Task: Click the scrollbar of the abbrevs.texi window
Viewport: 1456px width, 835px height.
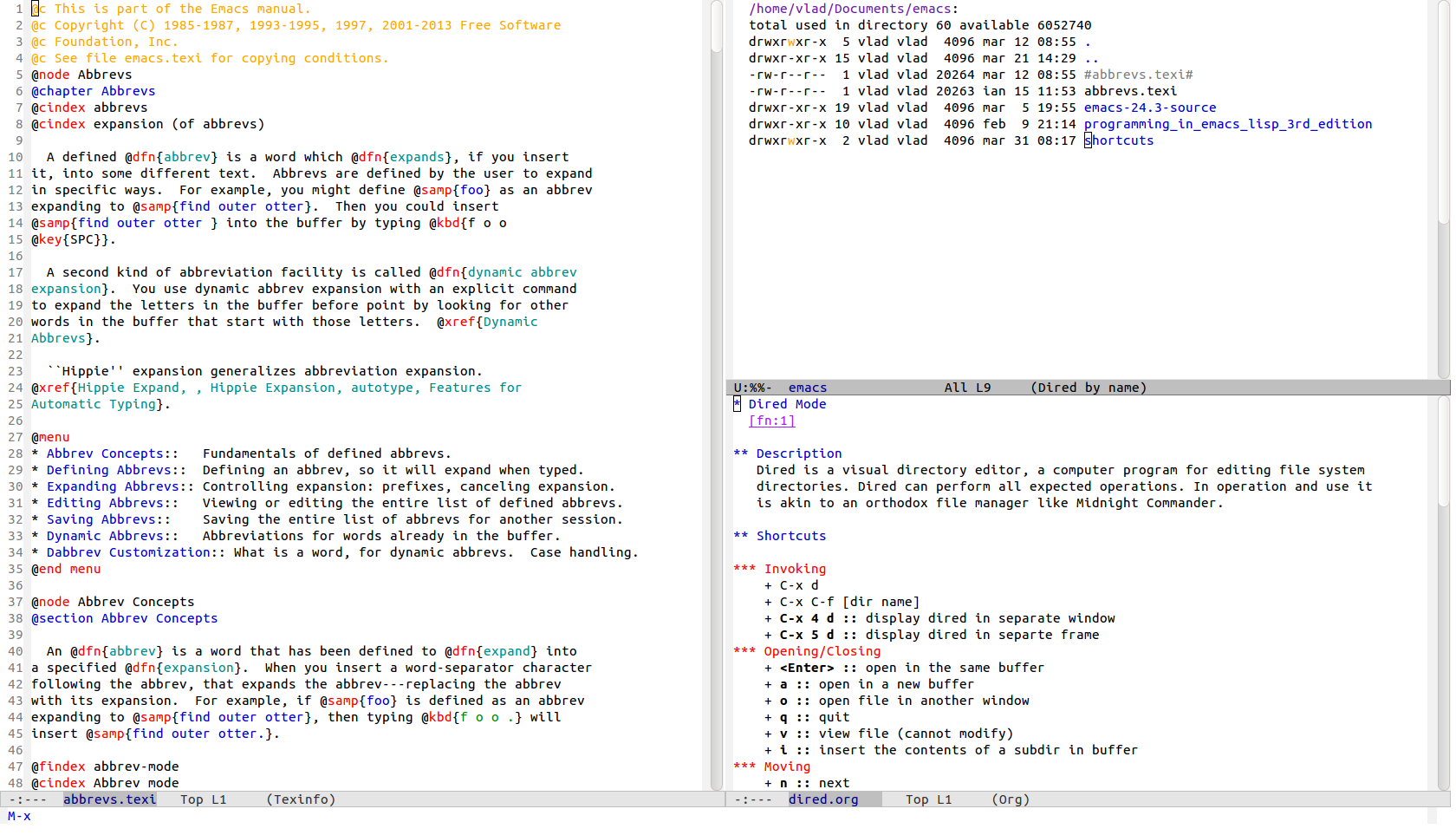Action: click(x=717, y=395)
